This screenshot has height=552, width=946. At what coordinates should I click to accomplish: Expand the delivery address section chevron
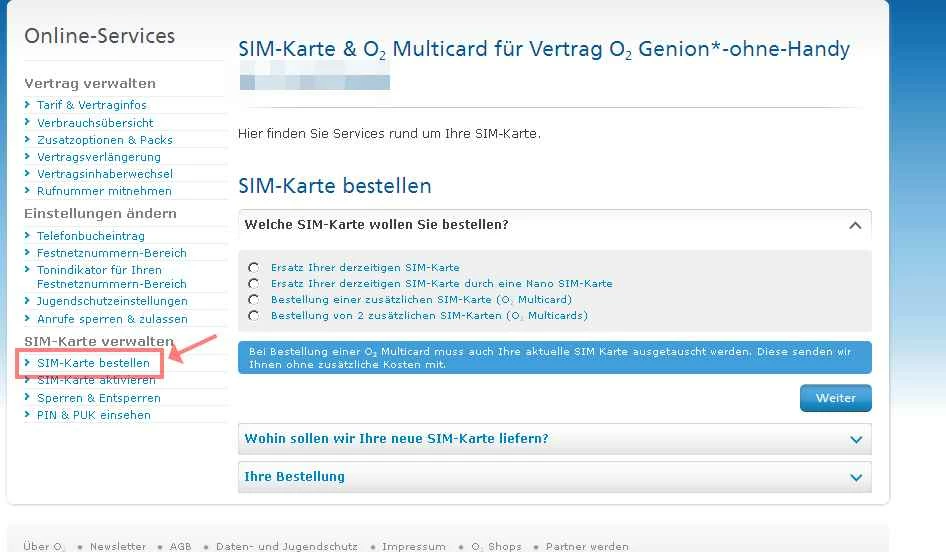click(855, 439)
